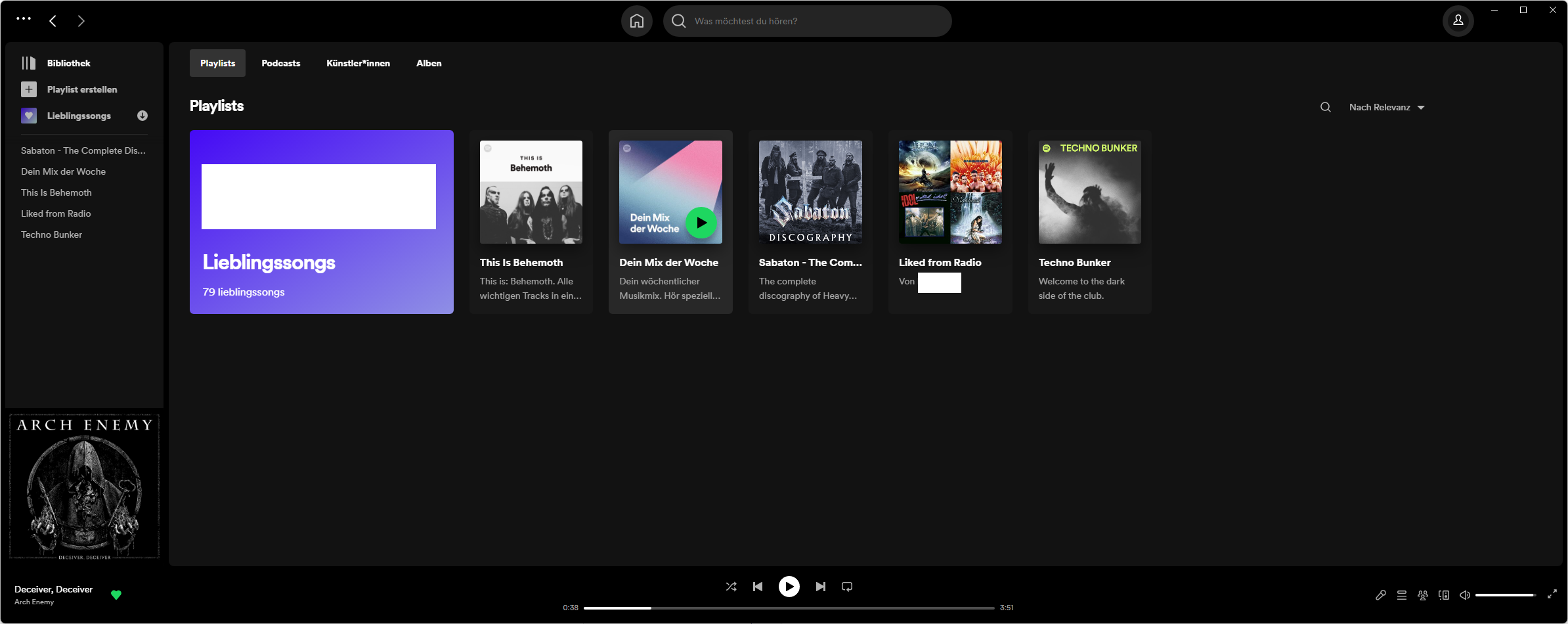Toggle shuffle playback mode

731,587
